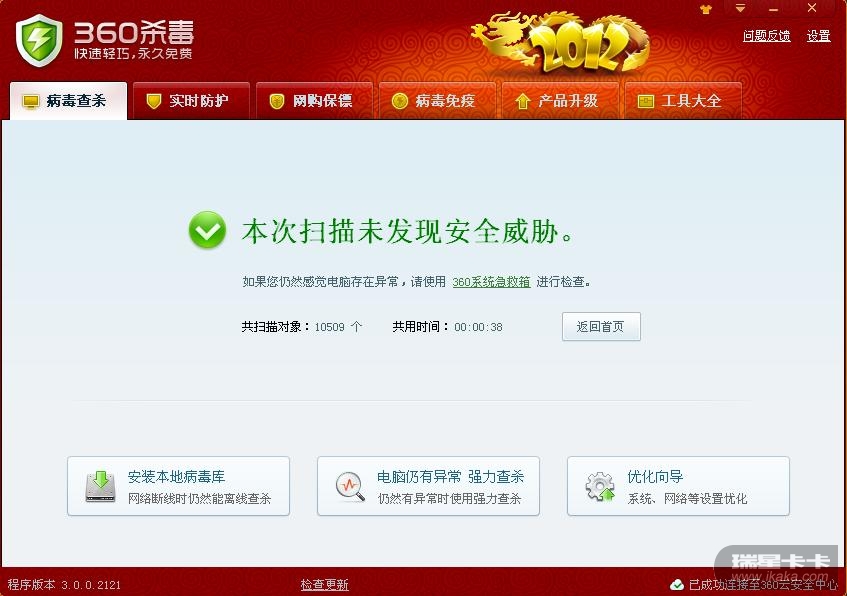Click the download icon for 安装本地病毒库
Screen dimensions: 847x596
100,486
